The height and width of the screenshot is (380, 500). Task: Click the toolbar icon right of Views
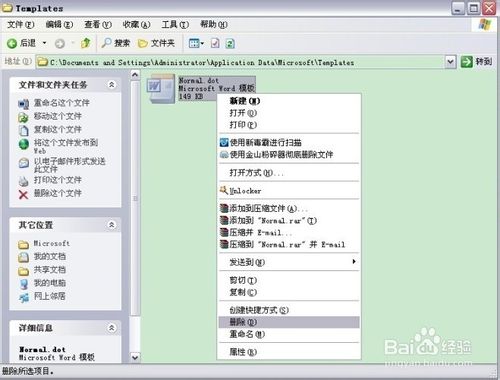coord(215,43)
